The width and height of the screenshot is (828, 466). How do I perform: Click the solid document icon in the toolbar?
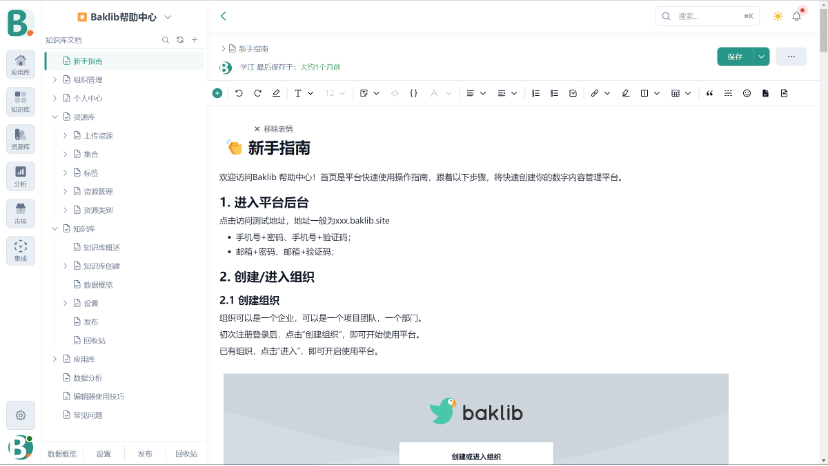(x=765, y=93)
